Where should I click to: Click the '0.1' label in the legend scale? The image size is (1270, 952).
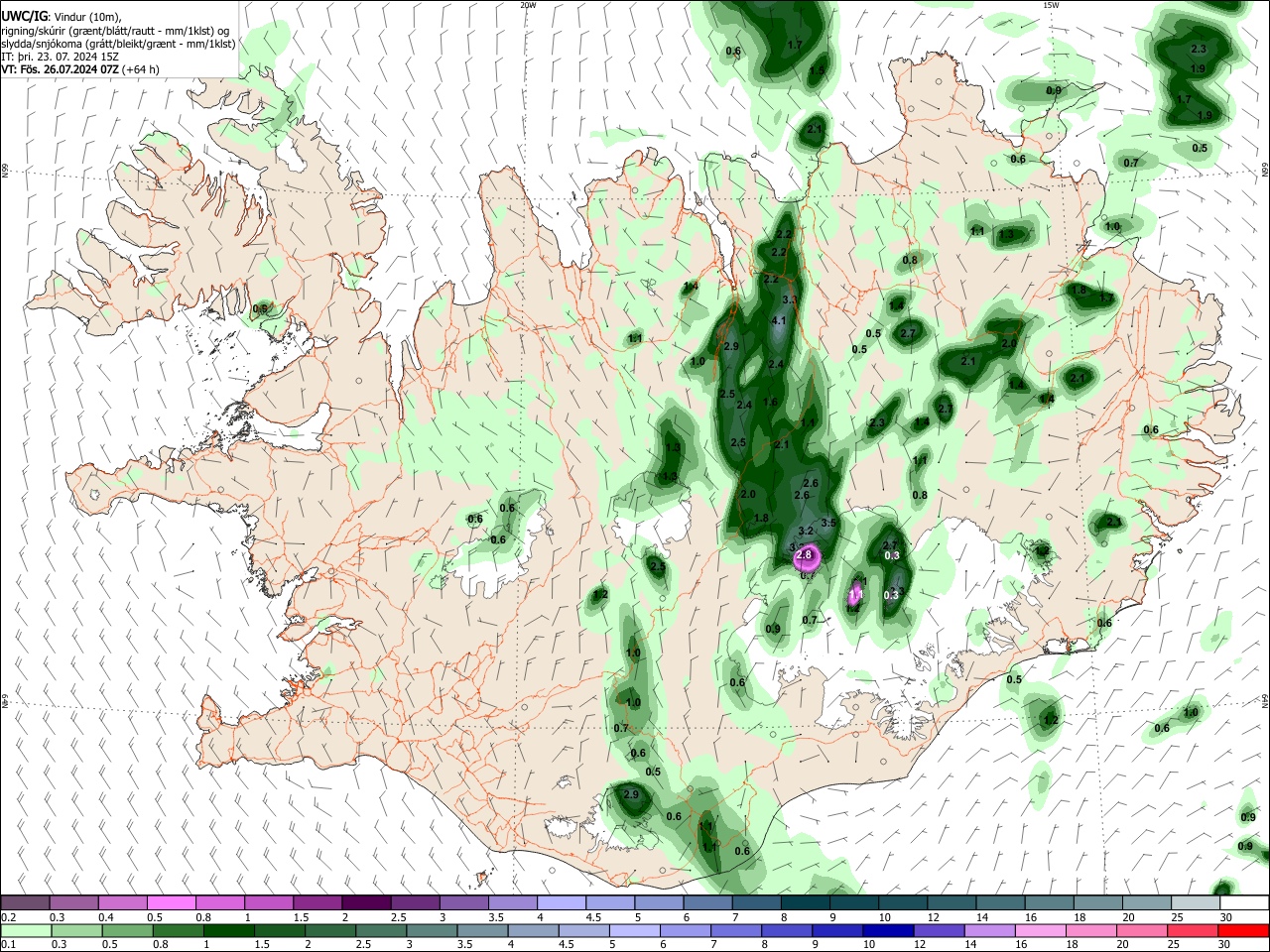(x=8, y=945)
